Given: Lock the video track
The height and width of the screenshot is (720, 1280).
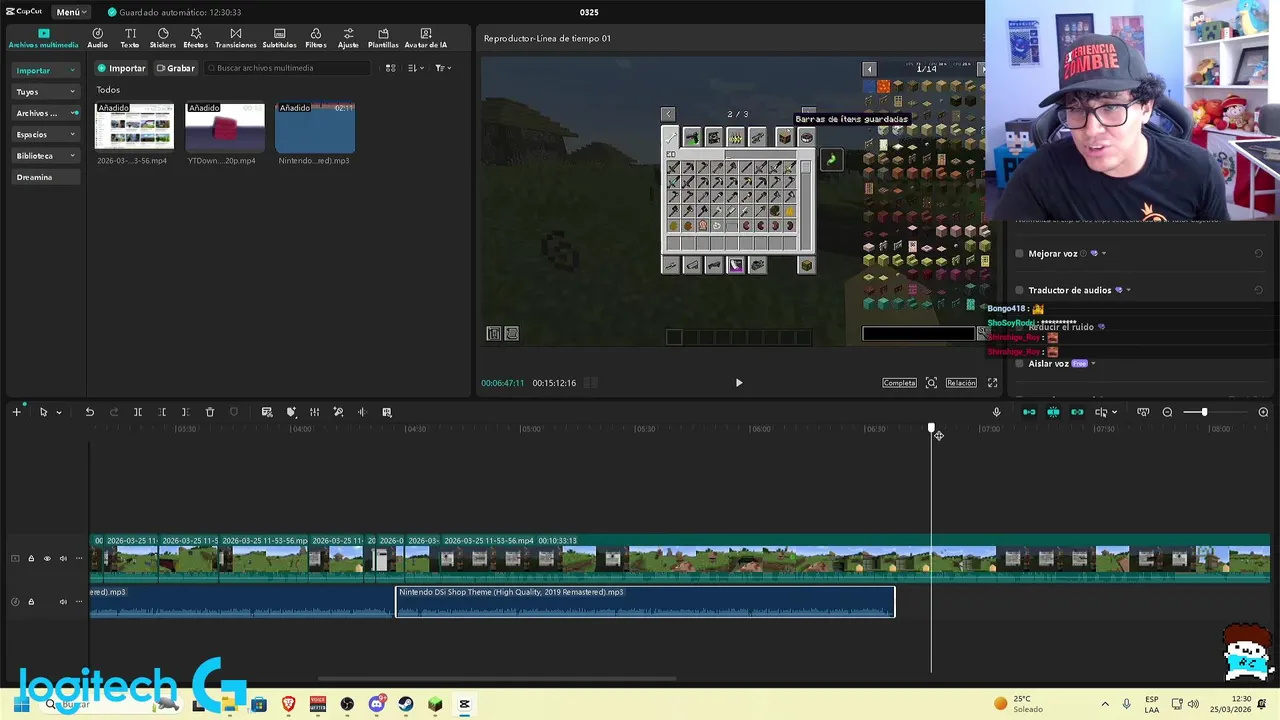Looking at the screenshot, I should pos(31,559).
